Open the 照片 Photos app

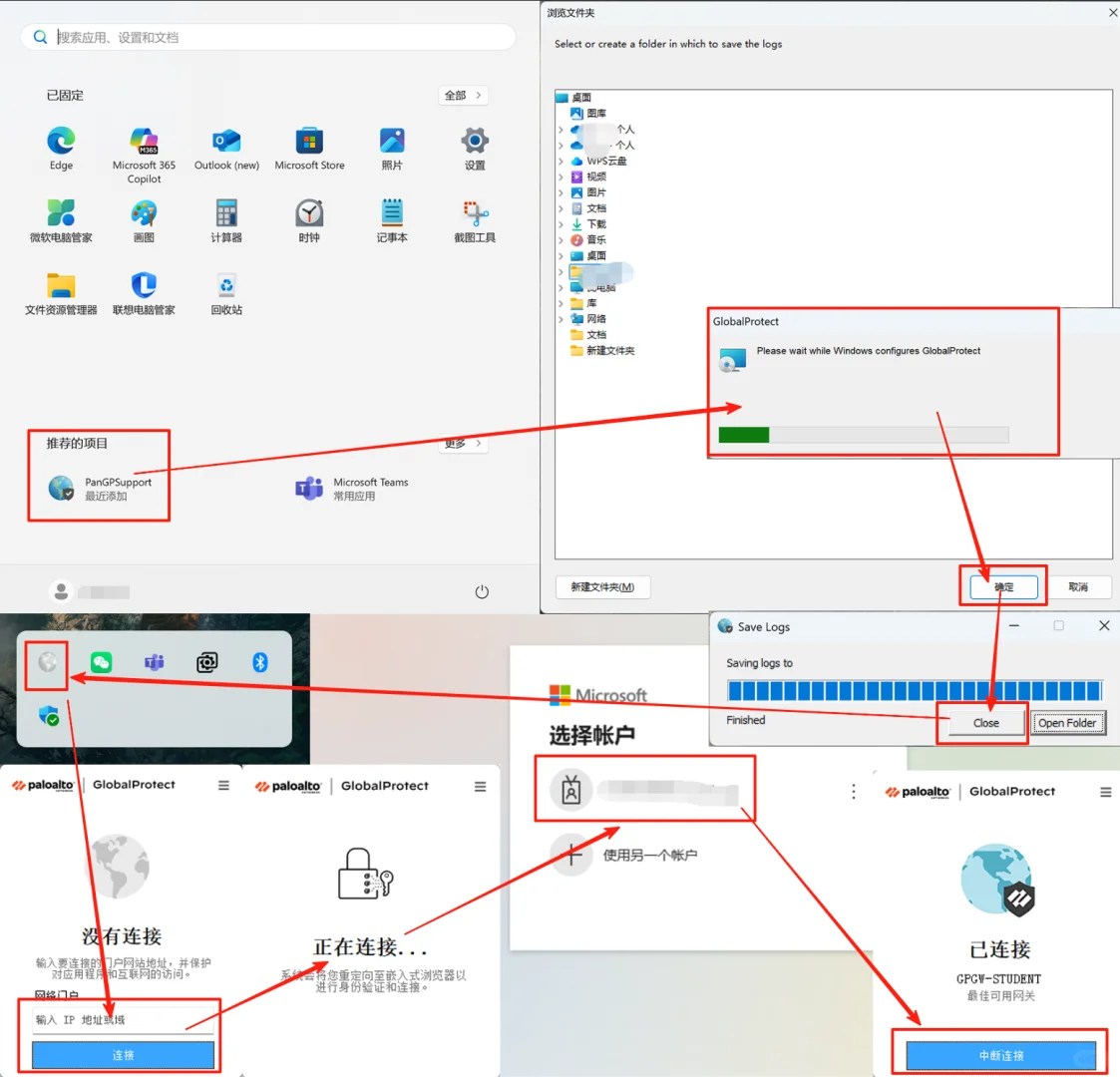[x=391, y=148]
